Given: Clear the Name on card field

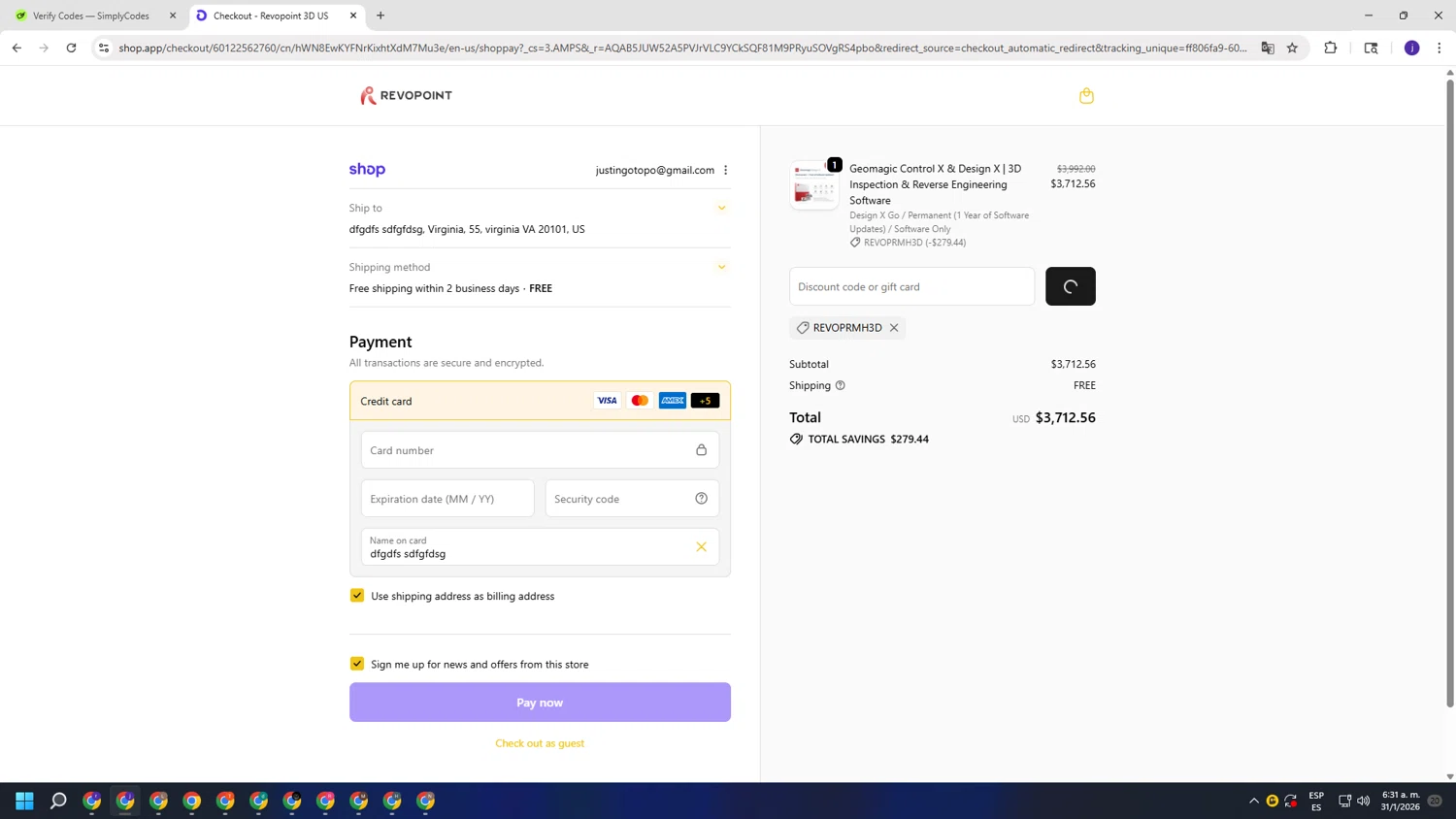Looking at the screenshot, I should (x=701, y=547).
